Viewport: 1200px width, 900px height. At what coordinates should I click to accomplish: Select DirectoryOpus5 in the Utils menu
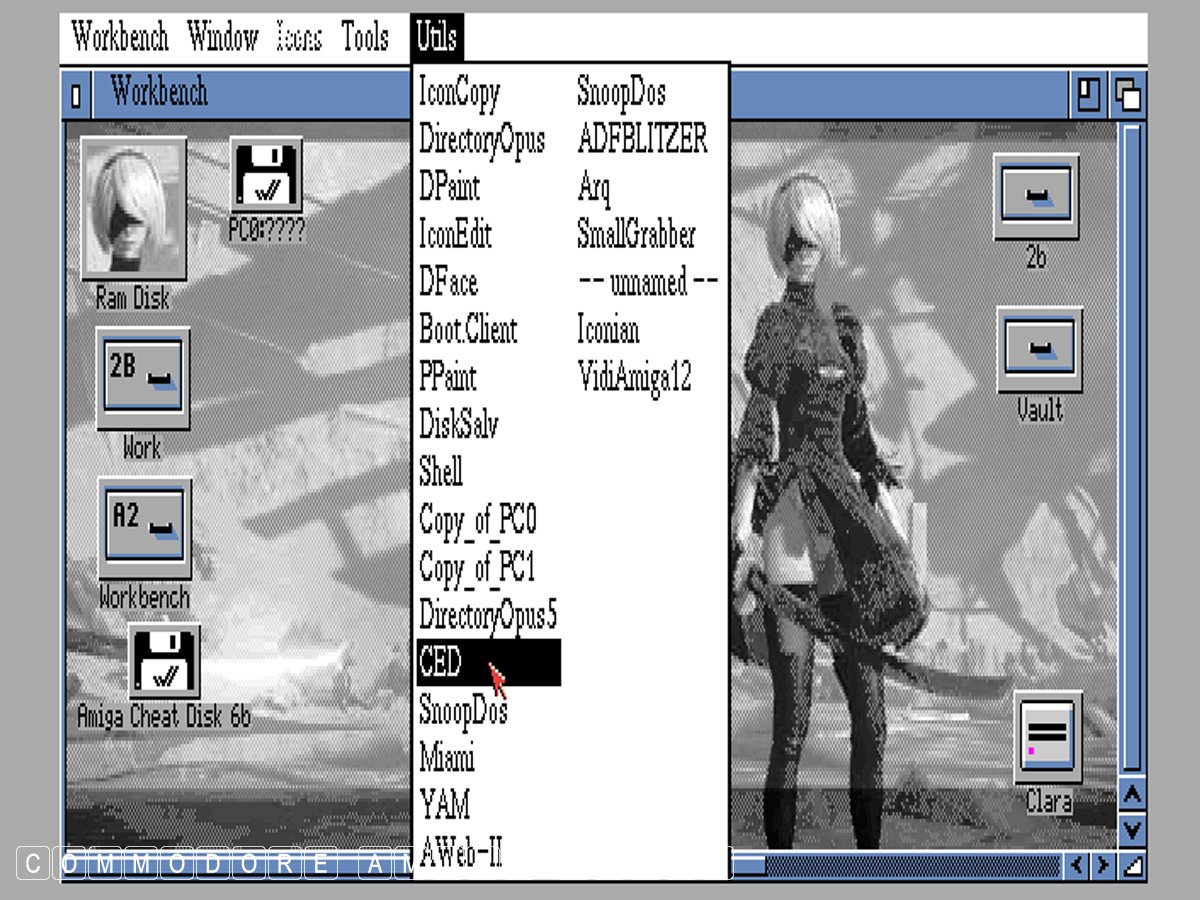pyautogui.click(x=487, y=614)
